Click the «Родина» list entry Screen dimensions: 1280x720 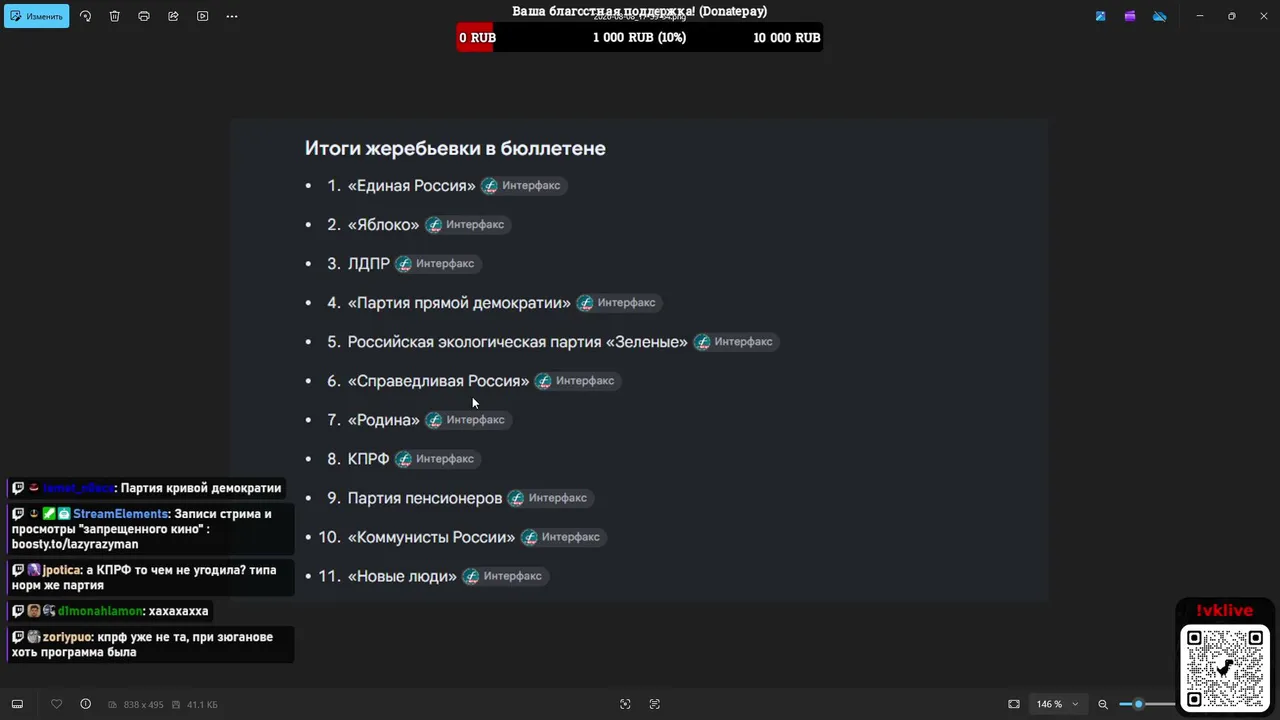pyautogui.click(x=384, y=420)
